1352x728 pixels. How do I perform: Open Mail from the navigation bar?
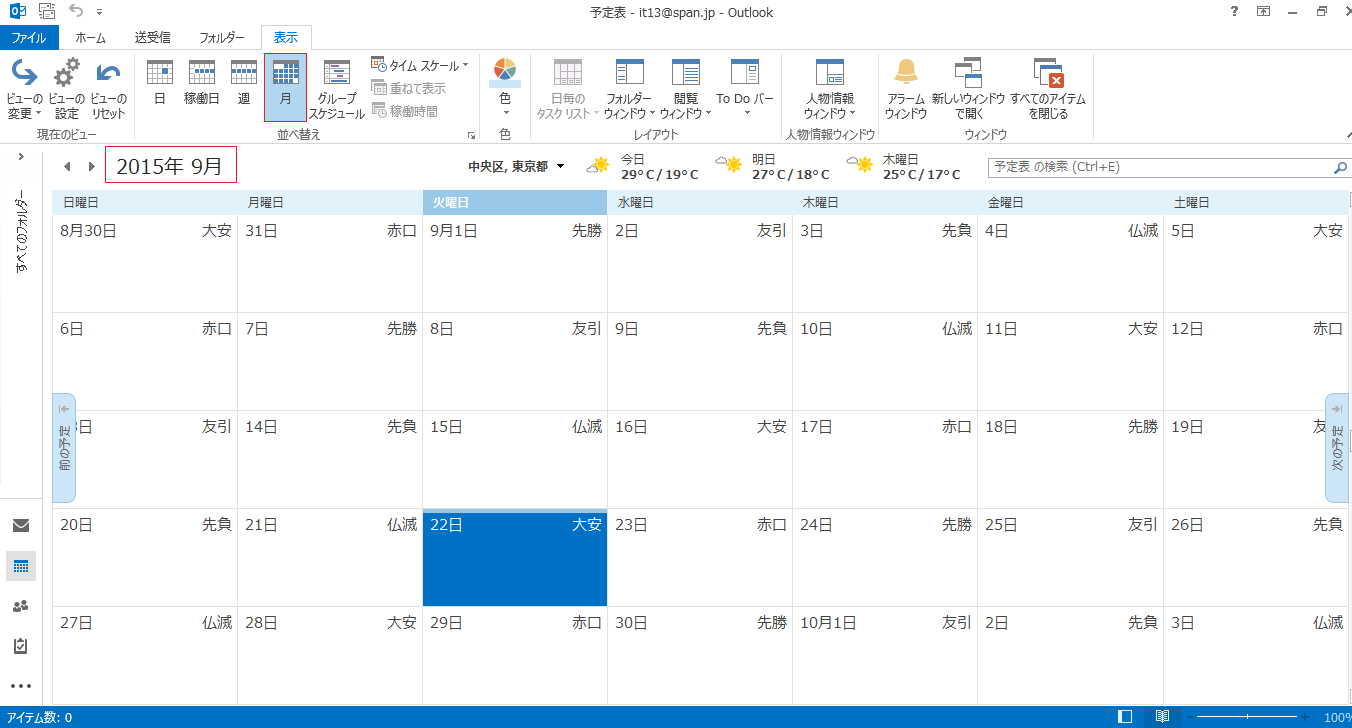pos(21,525)
